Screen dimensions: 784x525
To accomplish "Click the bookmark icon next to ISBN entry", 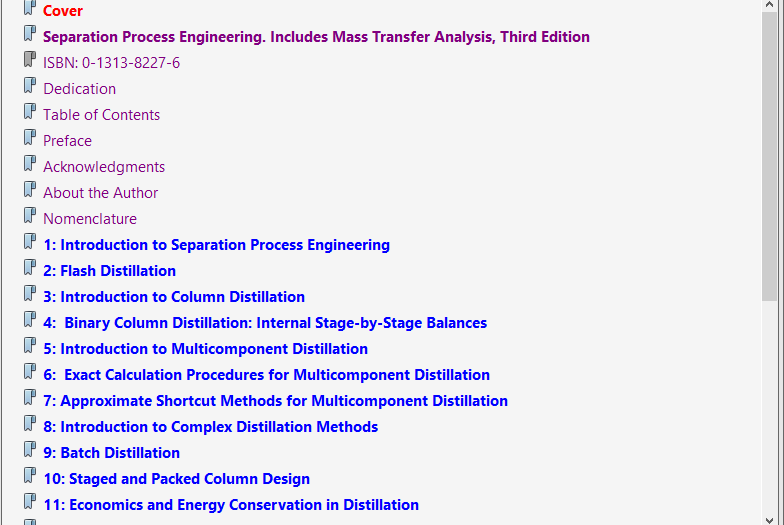I will tap(30, 61).
